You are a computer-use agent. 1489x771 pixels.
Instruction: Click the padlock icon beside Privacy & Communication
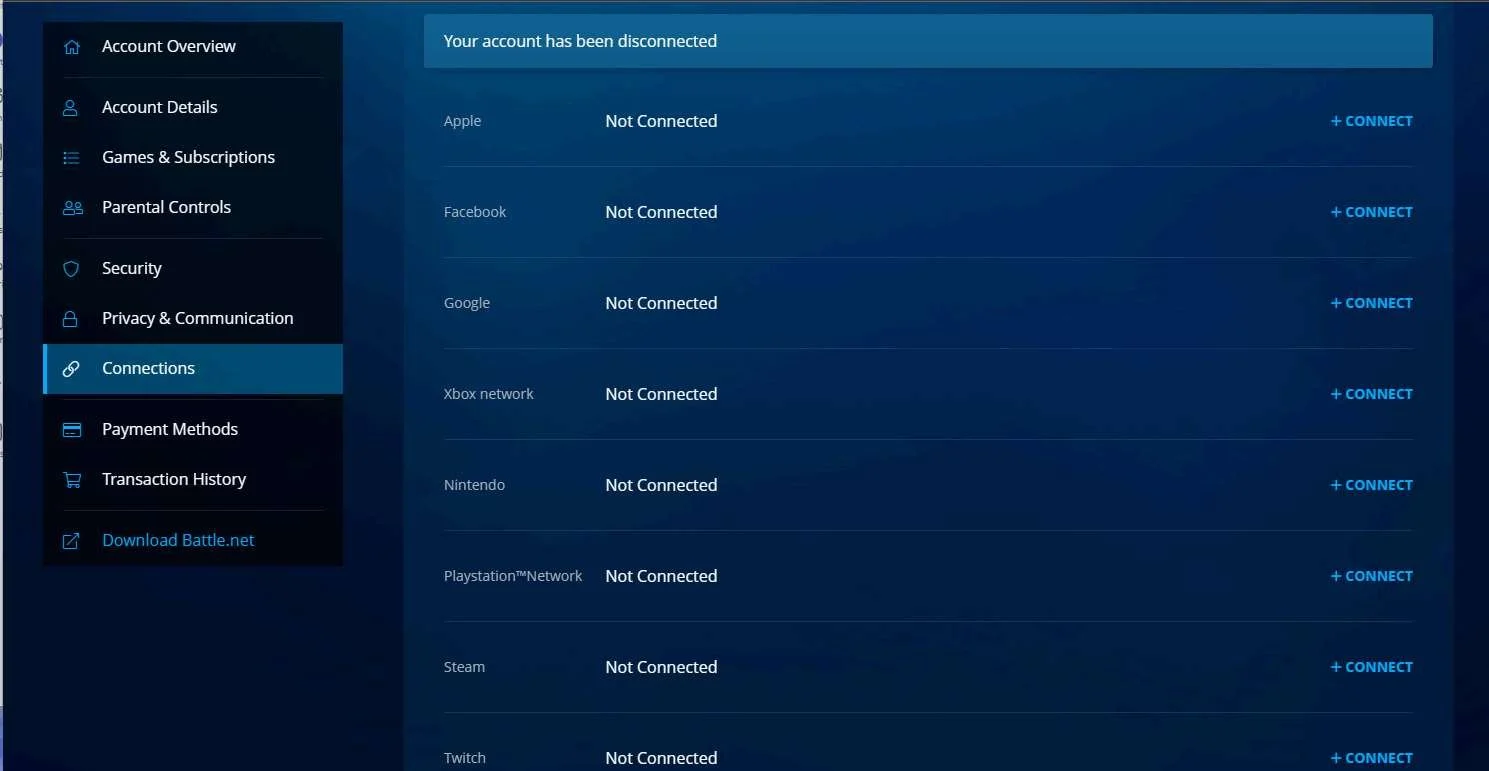pyautogui.click(x=71, y=319)
